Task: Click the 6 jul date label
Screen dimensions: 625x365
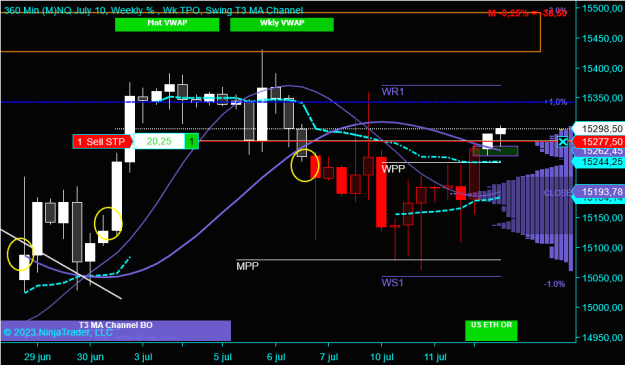Action: [x=276, y=357]
